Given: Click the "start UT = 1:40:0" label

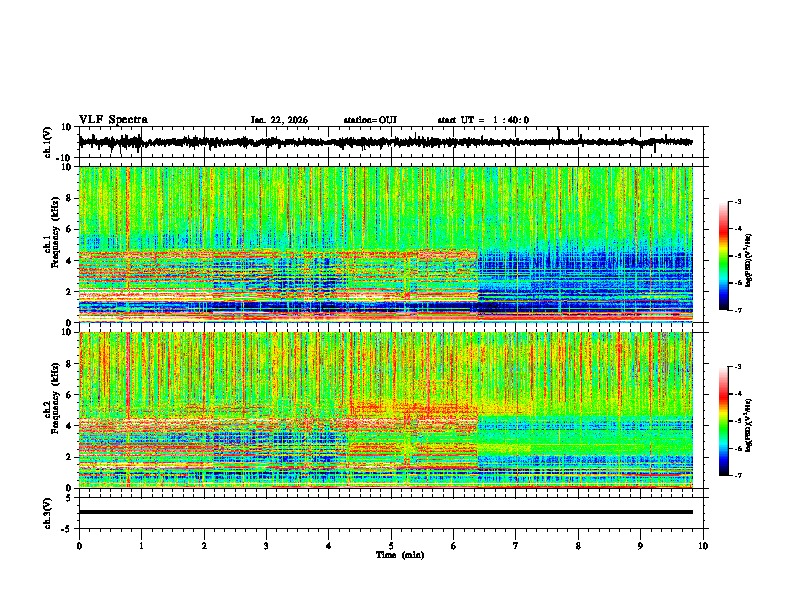Looking at the screenshot, I should [483, 120].
